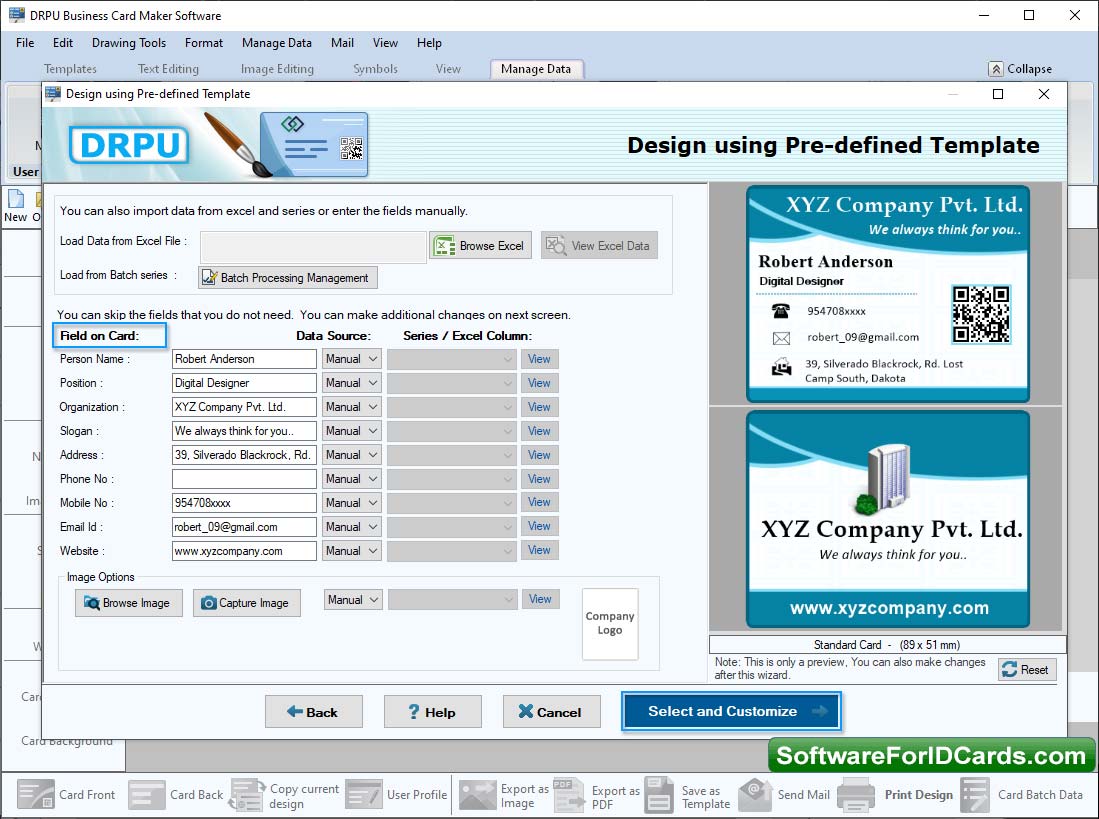Switch to Symbols ribbon tab
Viewport: 1099px width, 819px height.
click(x=375, y=69)
